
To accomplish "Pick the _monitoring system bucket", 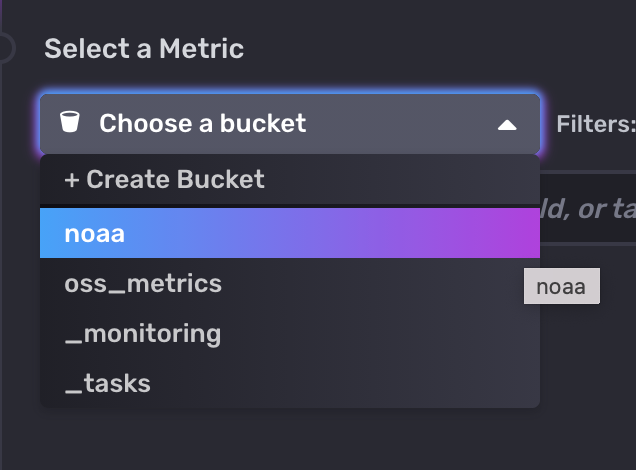I will 142,333.
